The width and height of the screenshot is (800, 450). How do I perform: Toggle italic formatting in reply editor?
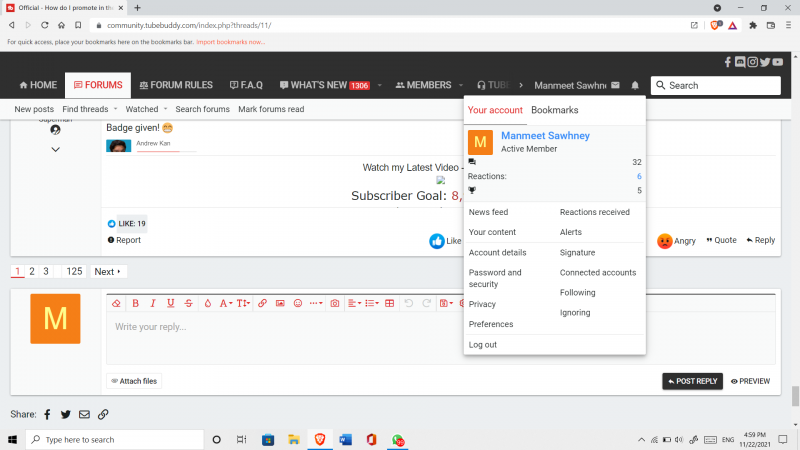coord(153,303)
